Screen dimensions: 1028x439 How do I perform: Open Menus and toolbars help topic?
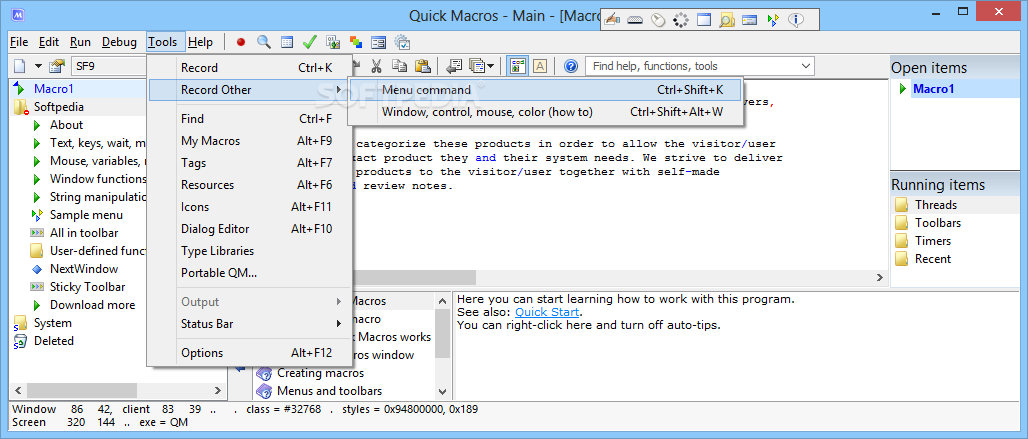click(329, 391)
